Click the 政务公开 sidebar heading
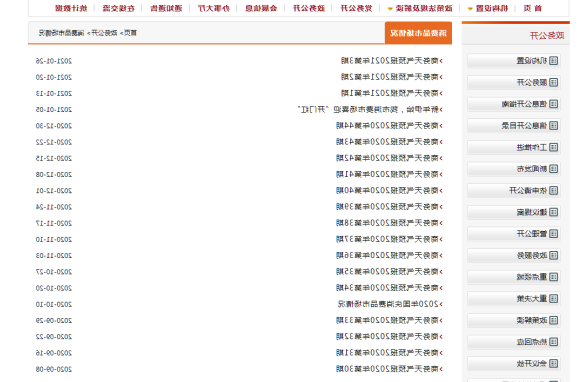 (547, 36)
